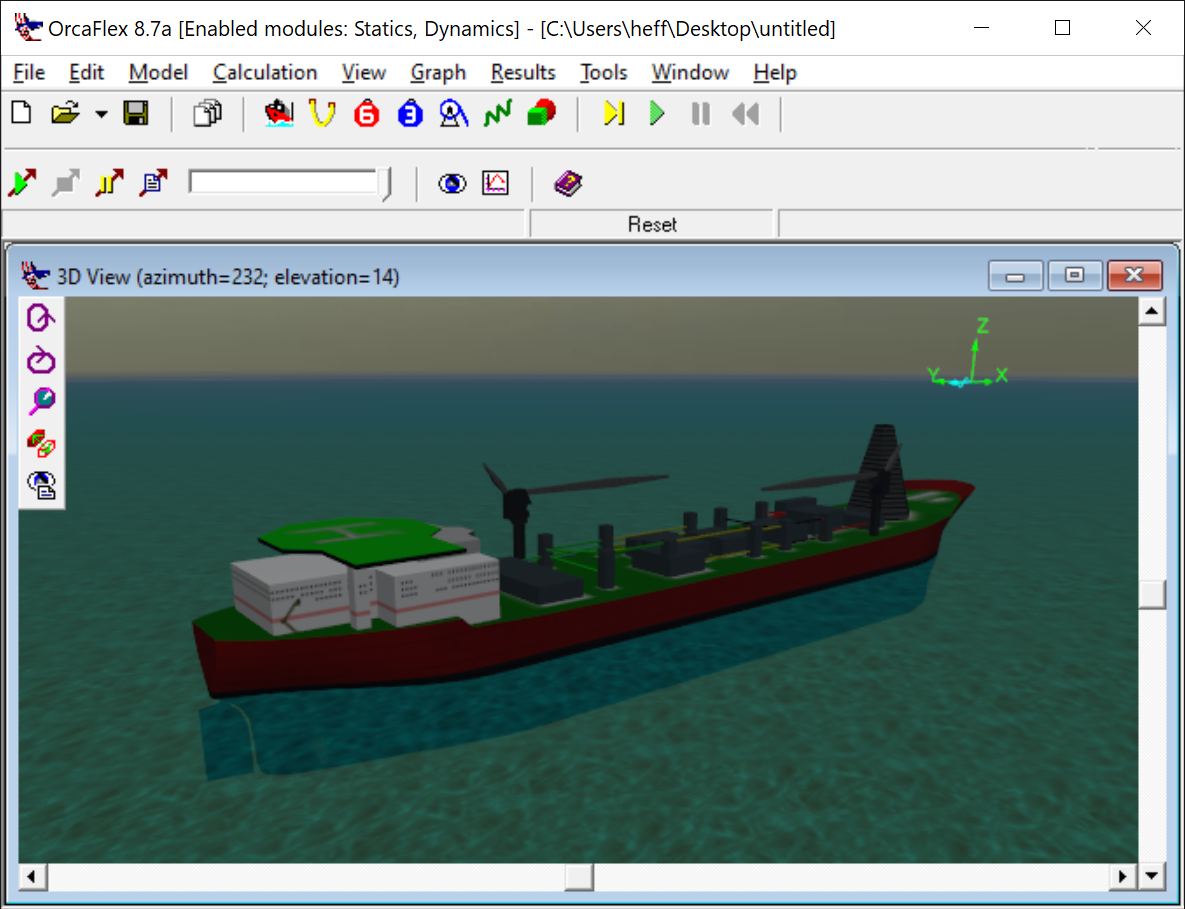This screenshot has width=1185, height=909.
Task: Select the rotate view tool in 3D view
Action: pyautogui.click(x=40, y=318)
